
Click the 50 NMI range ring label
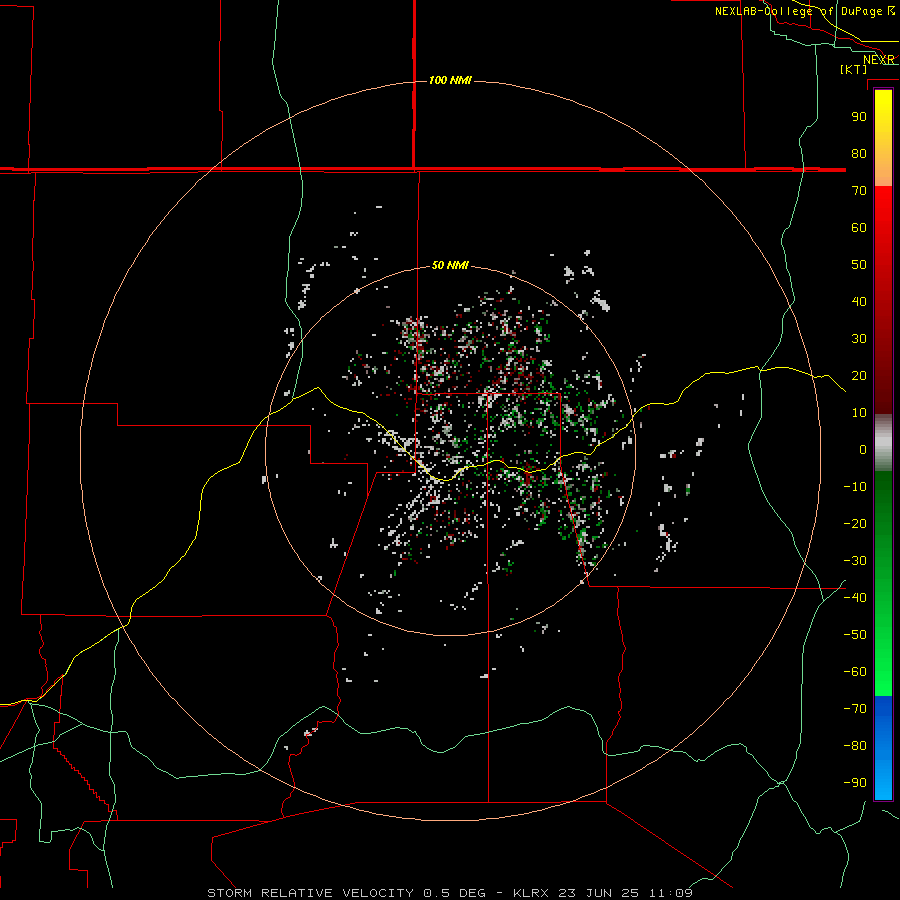click(450, 265)
